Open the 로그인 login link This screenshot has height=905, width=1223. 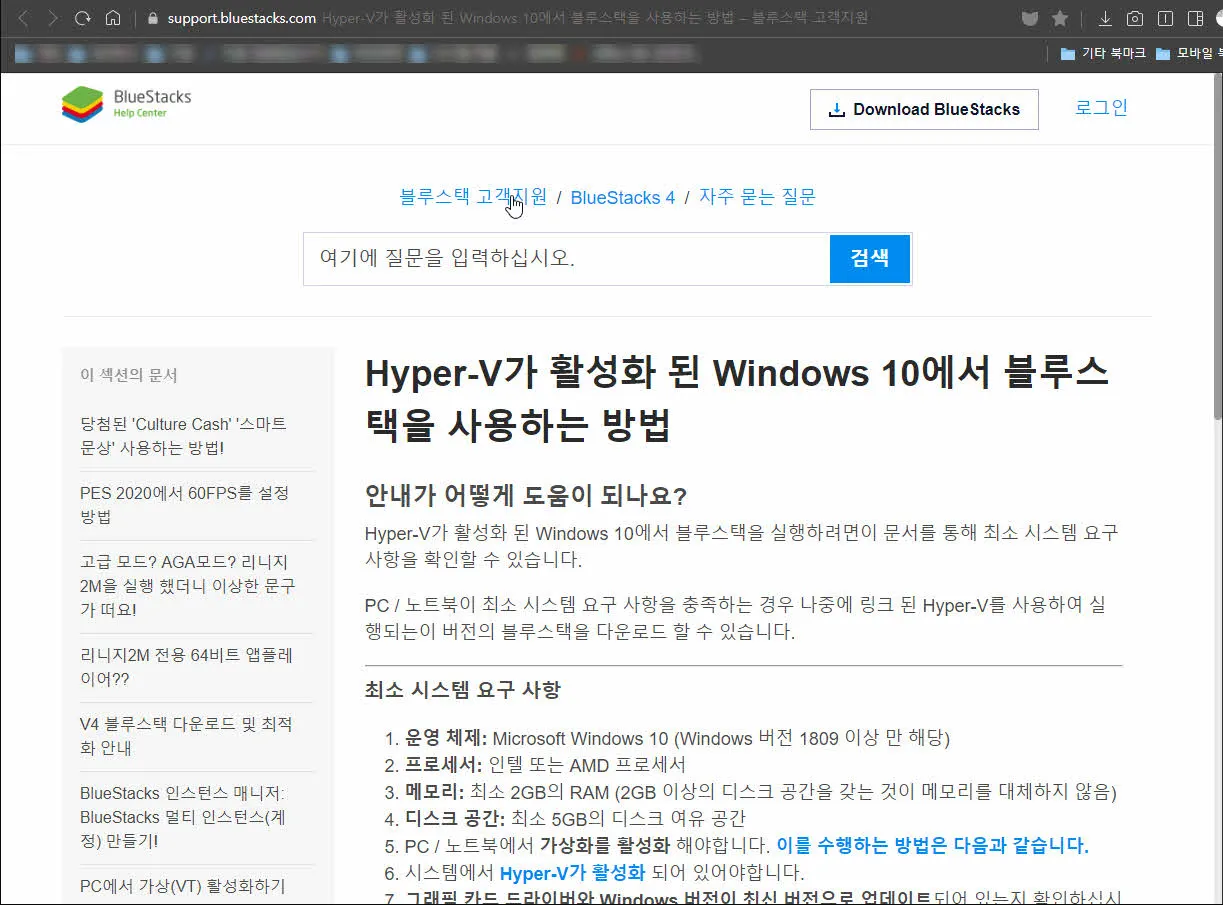point(1100,108)
